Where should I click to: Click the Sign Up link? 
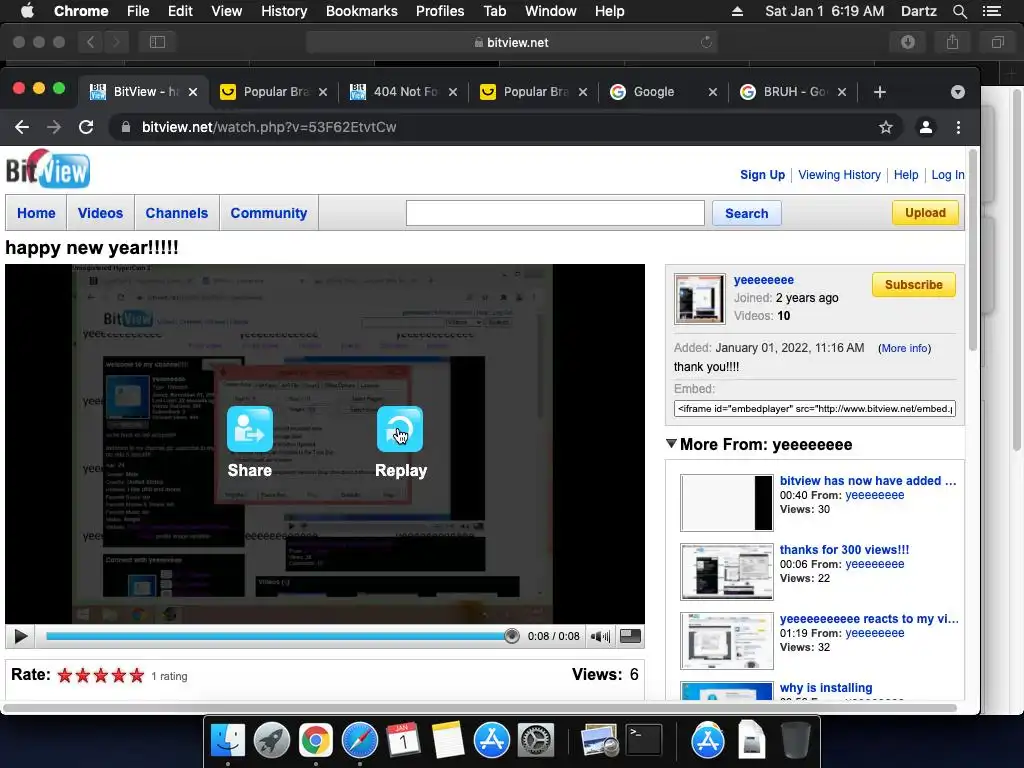pyautogui.click(x=762, y=174)
